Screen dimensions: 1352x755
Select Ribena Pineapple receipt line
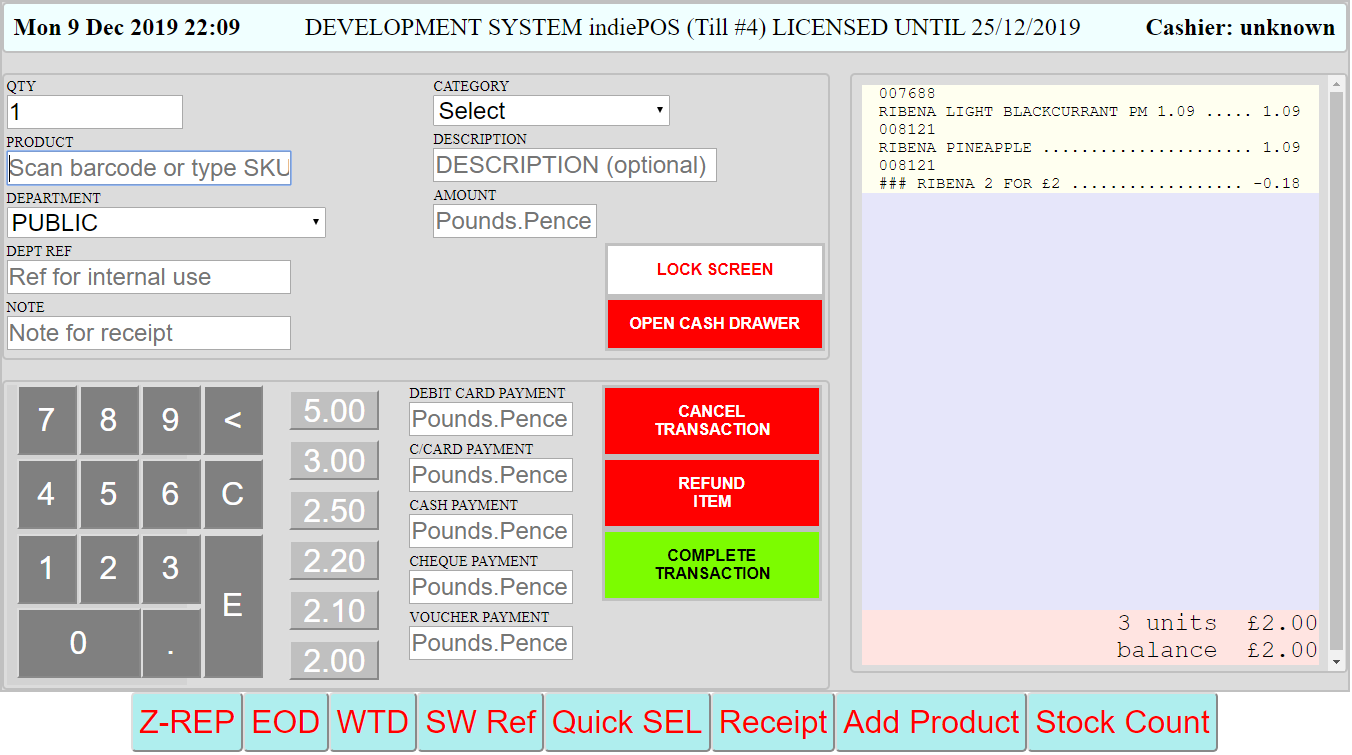1089,148
